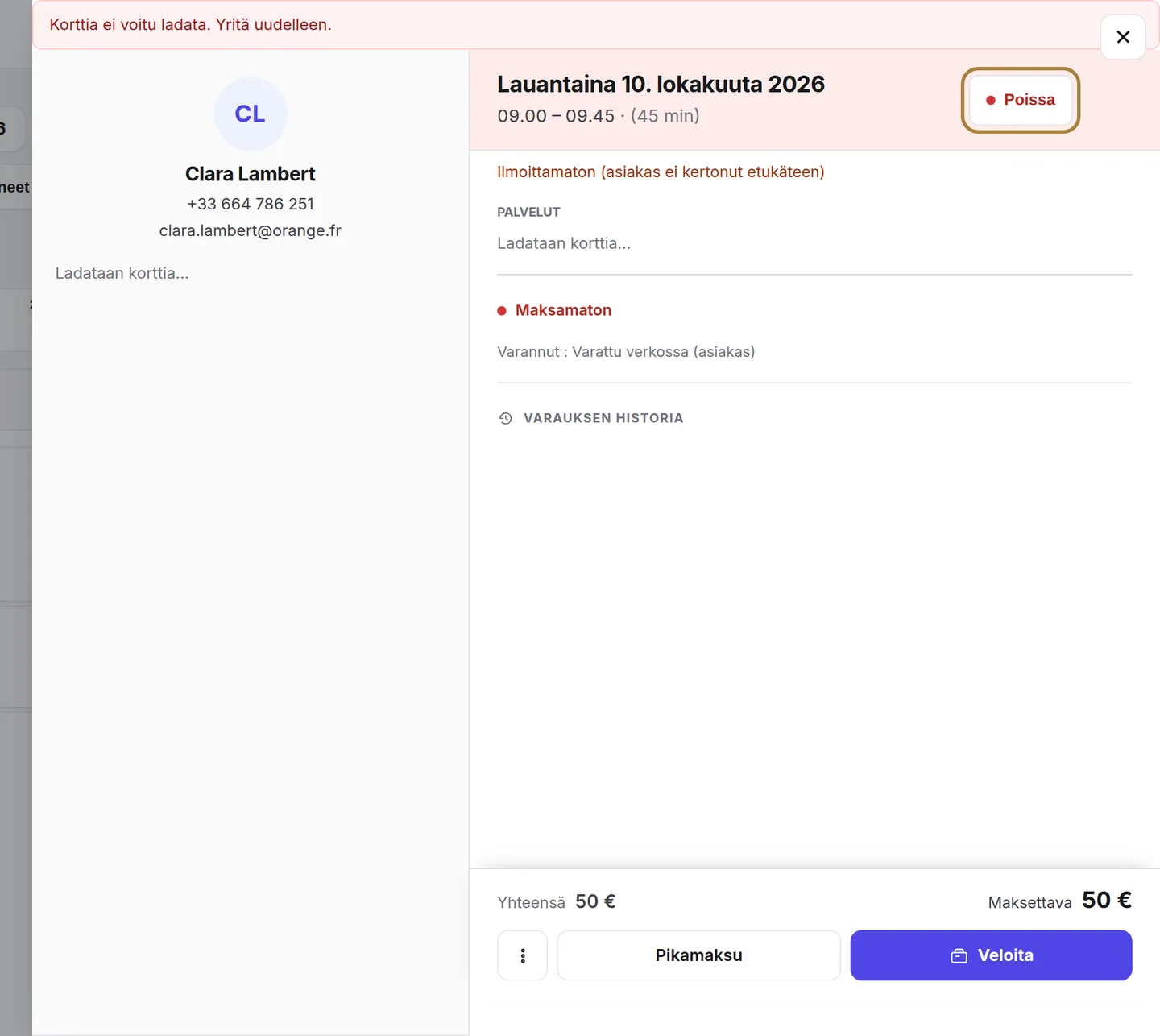Click the email clara.lambert@orange.fr
The image size is (1160, 1036).
coord(251,230)
